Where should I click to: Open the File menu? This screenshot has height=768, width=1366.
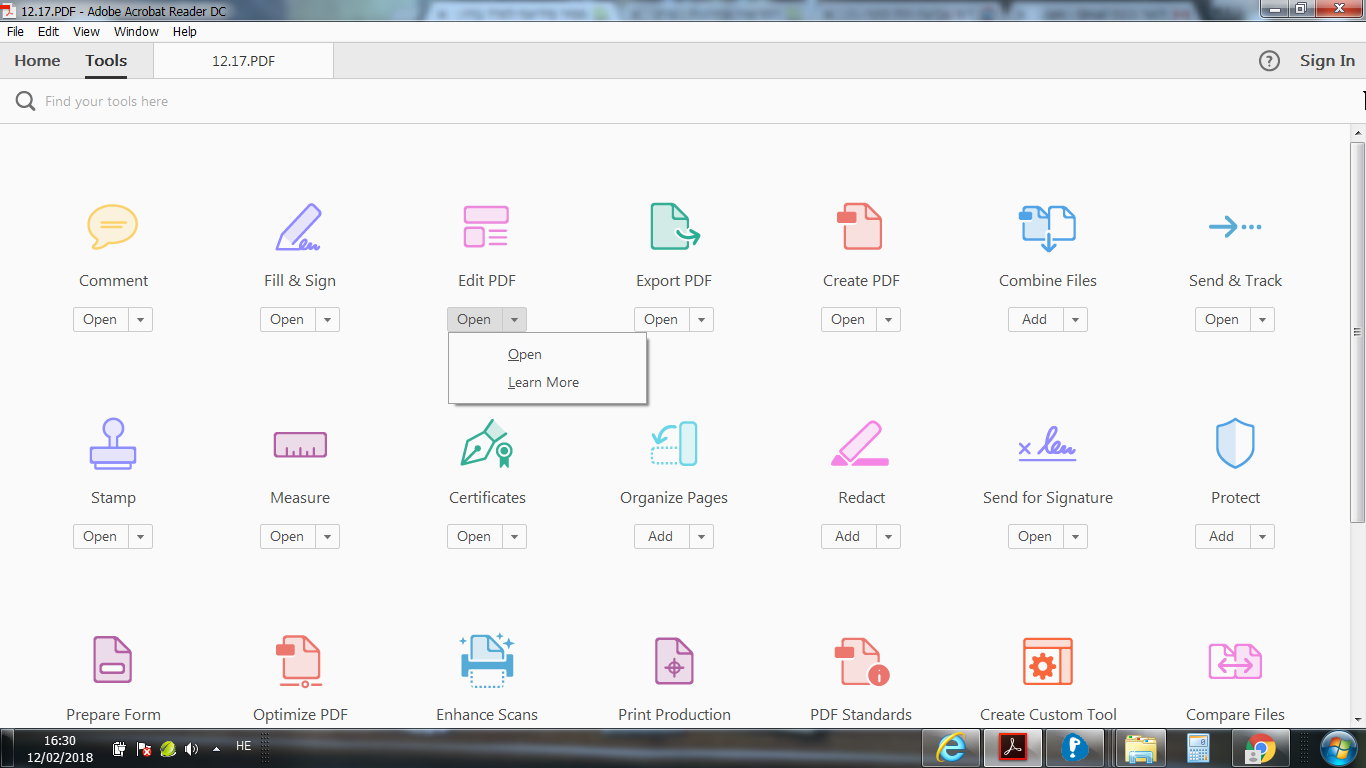pos(15,32)
